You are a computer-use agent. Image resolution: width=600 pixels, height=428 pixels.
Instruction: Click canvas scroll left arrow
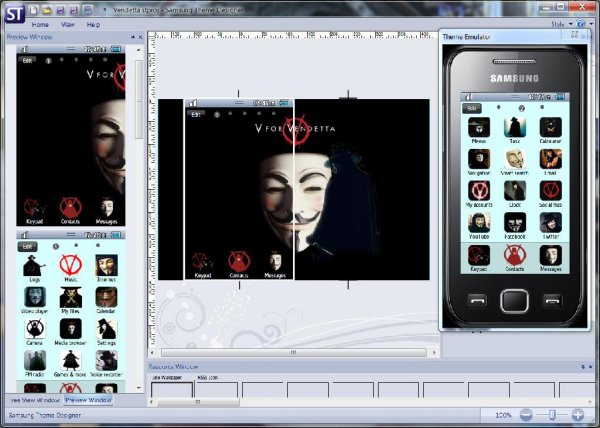[152, 352]
